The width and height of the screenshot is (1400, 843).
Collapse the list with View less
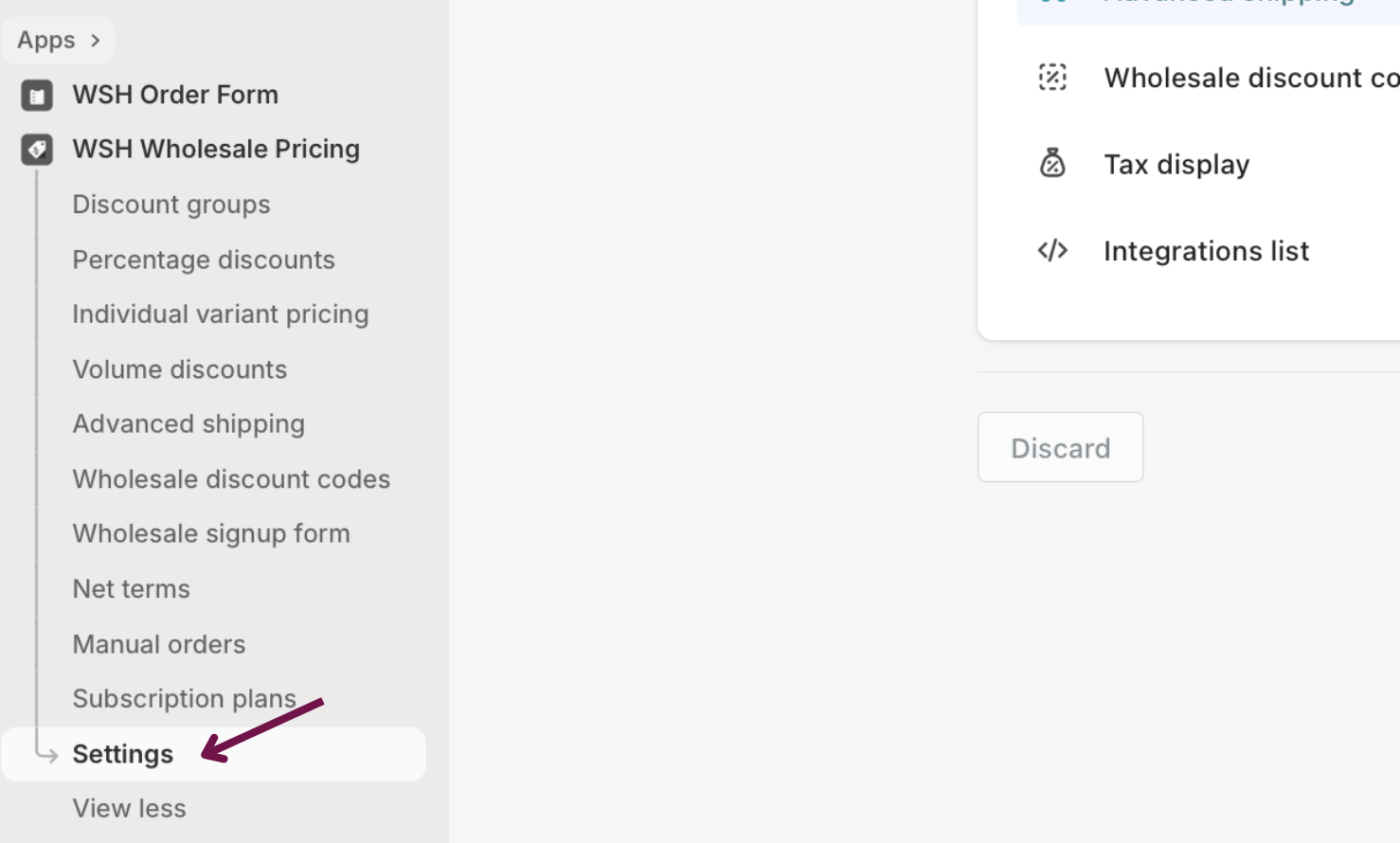click(130, 808)
